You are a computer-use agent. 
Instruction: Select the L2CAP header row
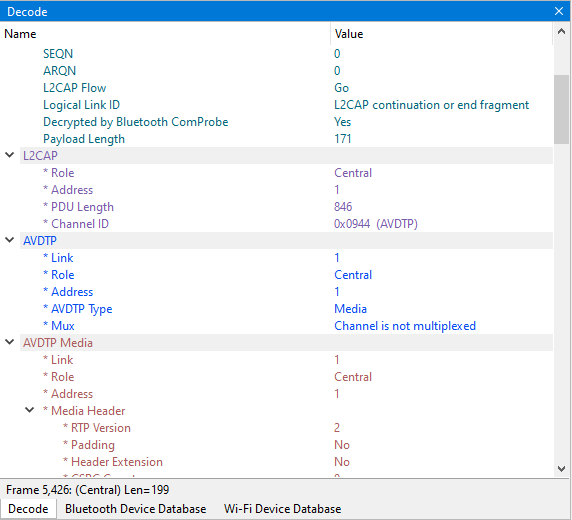(x=286, y=155)
